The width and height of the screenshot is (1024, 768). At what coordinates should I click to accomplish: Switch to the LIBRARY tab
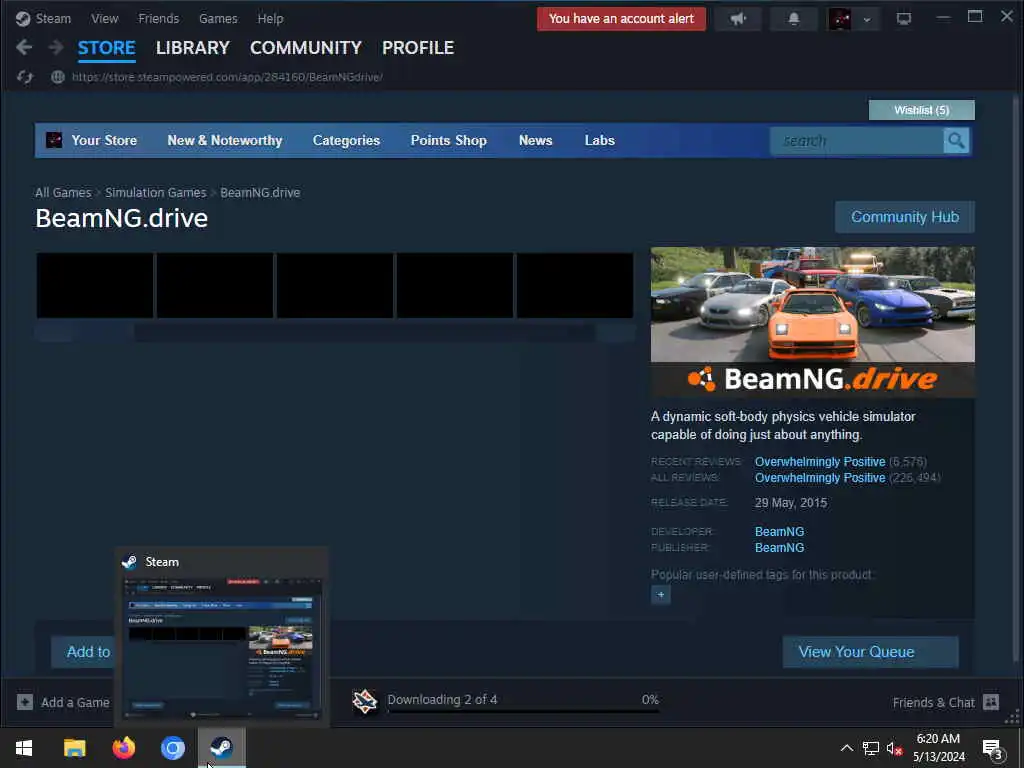tap(193, 48)
